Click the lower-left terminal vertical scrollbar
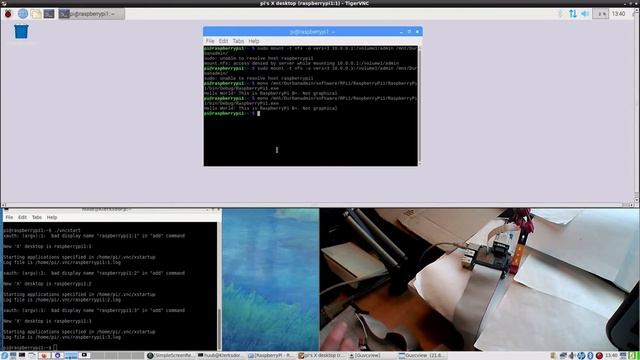 tap(219, 286)
